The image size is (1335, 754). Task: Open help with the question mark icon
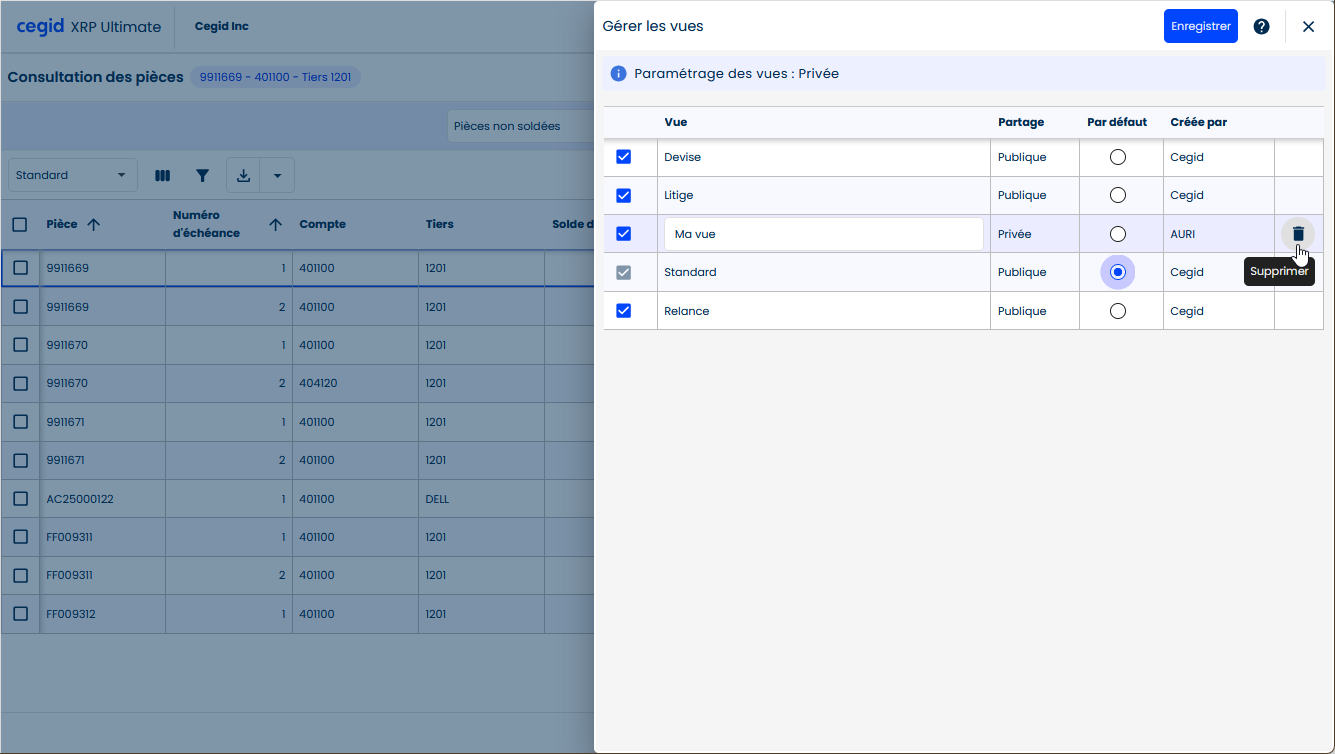point(1261,27)
